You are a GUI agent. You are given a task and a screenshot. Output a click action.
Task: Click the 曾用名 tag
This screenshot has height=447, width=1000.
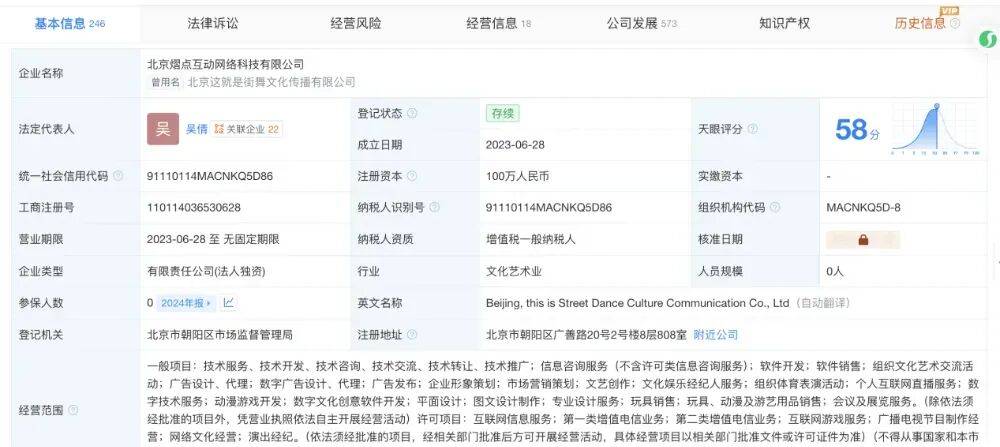[x=166, y=82]
